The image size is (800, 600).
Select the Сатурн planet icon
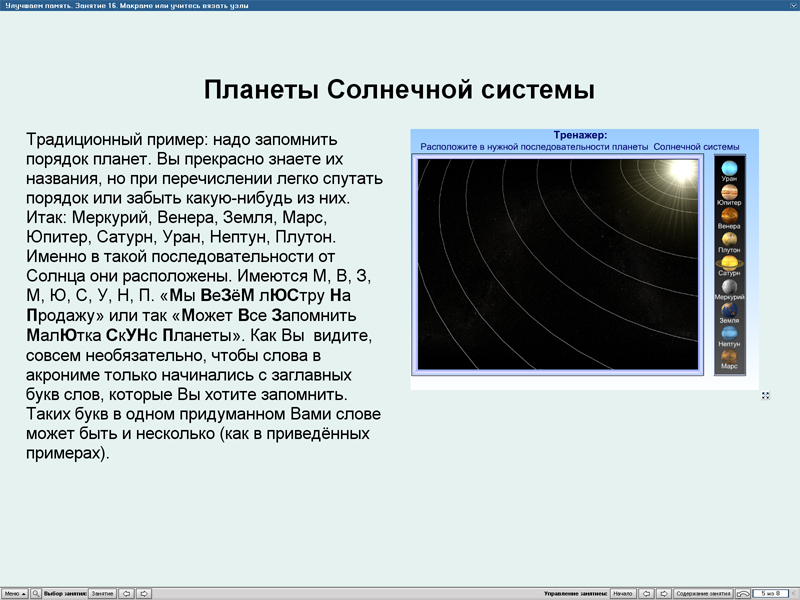click(x=728, y=263)
